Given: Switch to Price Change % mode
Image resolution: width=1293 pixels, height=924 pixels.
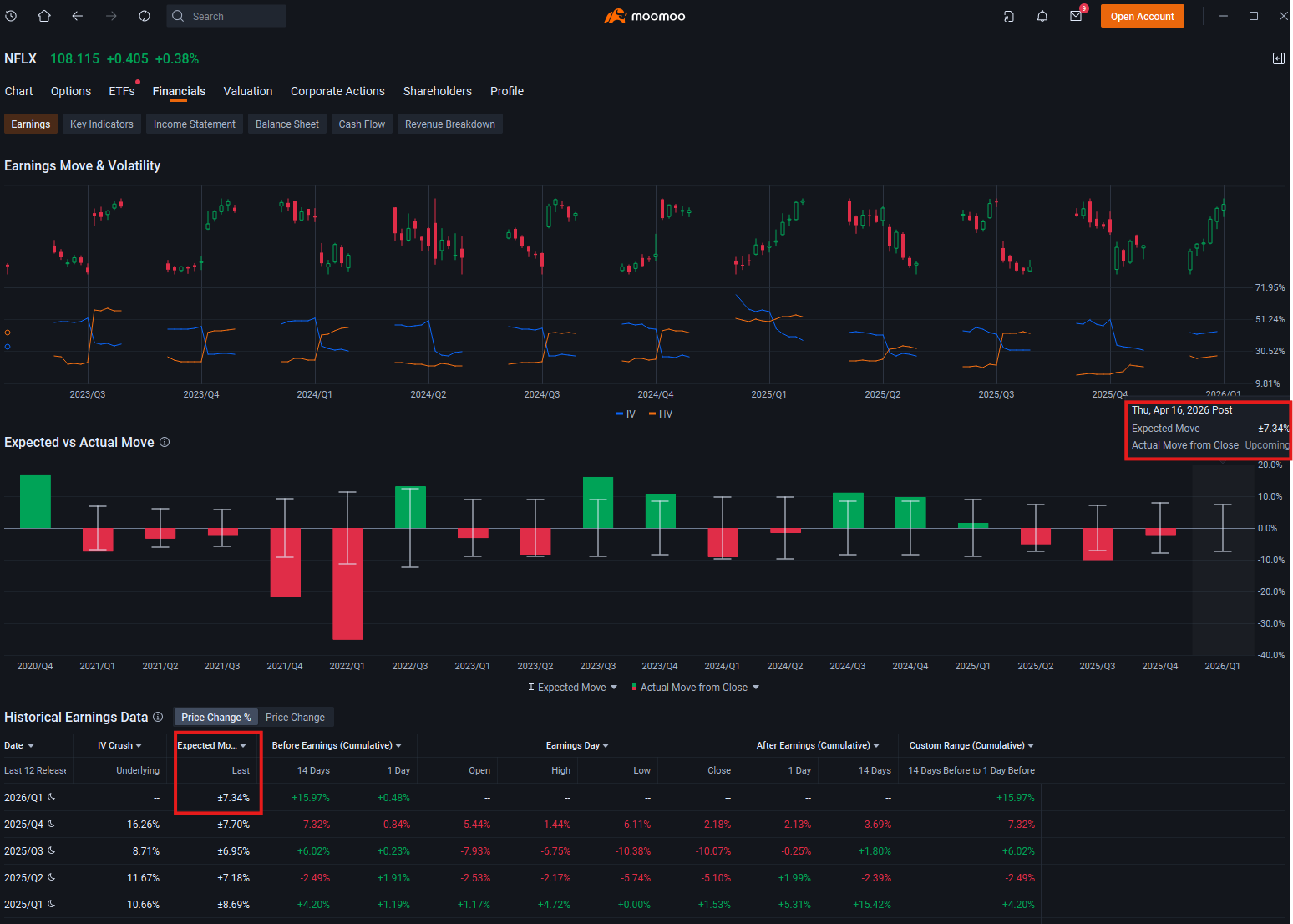Looking at the screenshot, I should [x=215, y=717].
